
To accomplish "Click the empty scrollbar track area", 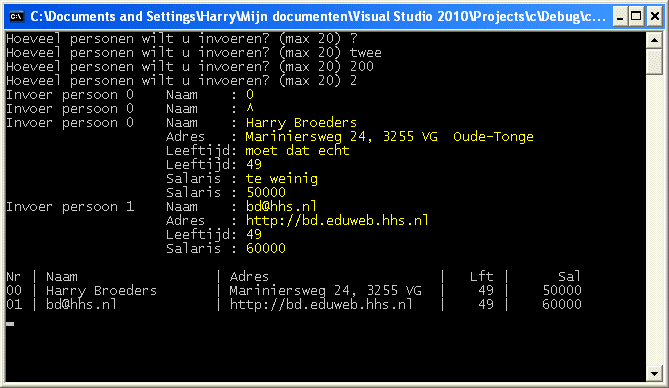I will click(x=654, y=220).
